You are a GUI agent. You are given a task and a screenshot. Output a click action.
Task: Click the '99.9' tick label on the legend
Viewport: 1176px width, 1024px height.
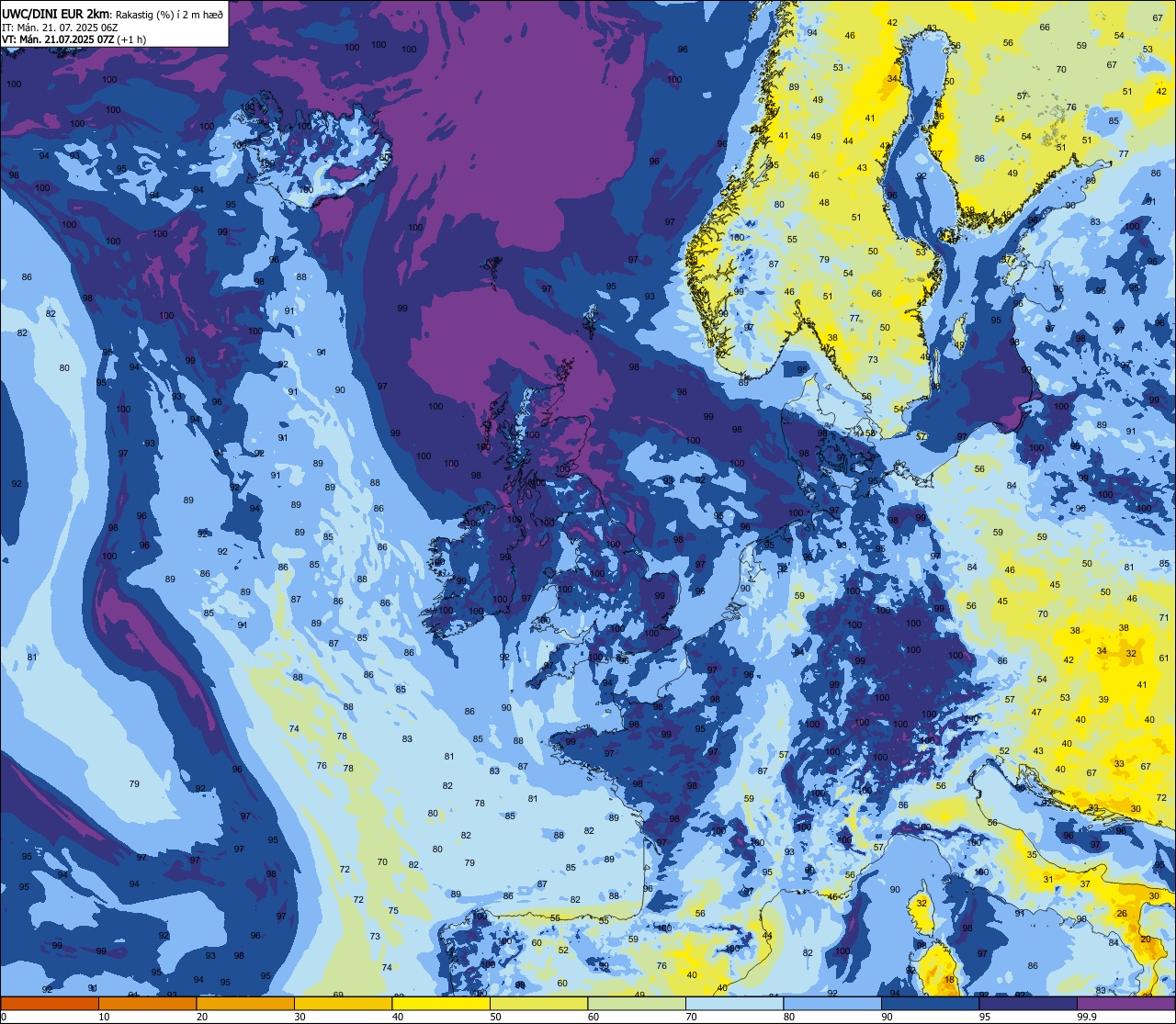(x=1087, y=1017)
